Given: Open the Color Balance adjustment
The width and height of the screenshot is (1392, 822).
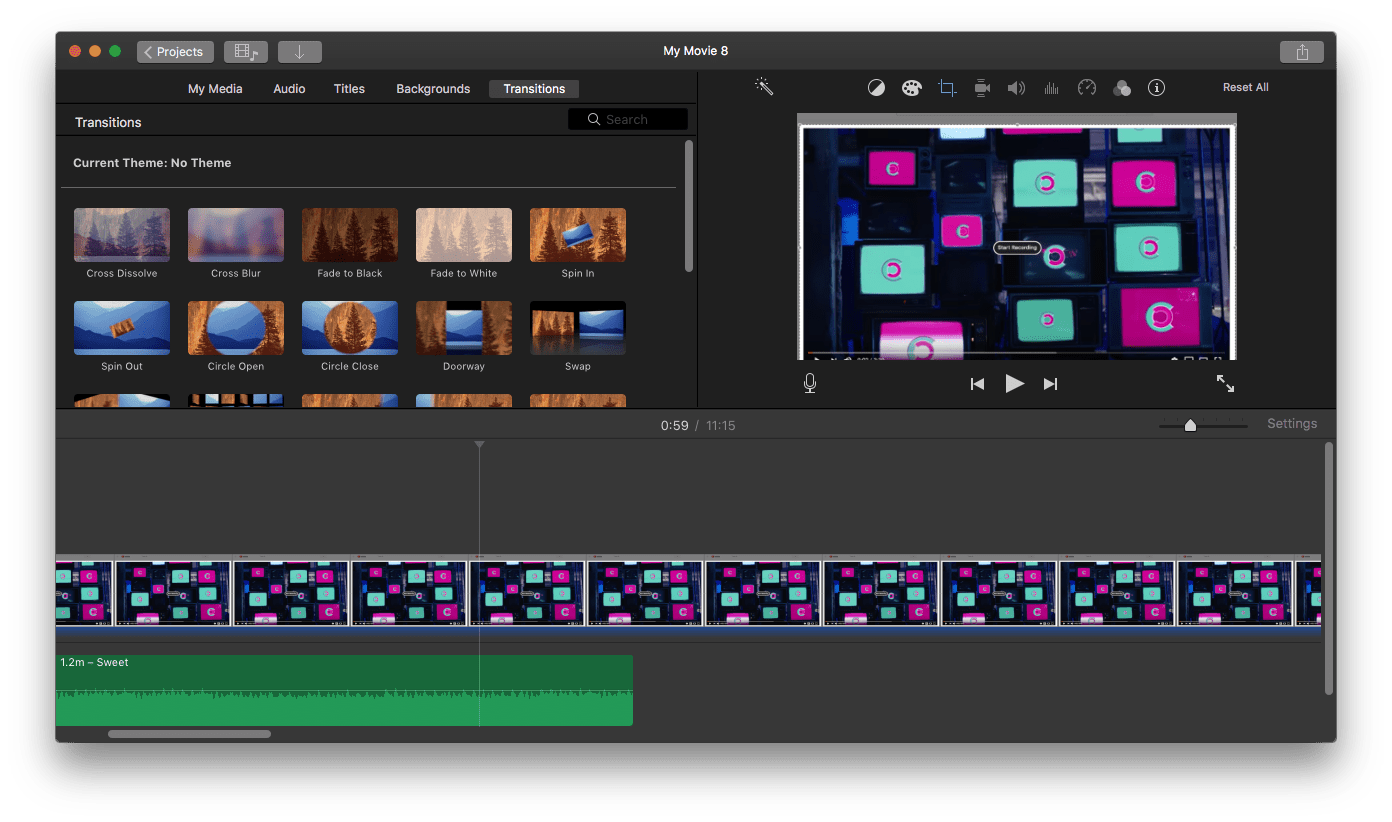Looking at the screenshot, I should (x=876, y=87).
